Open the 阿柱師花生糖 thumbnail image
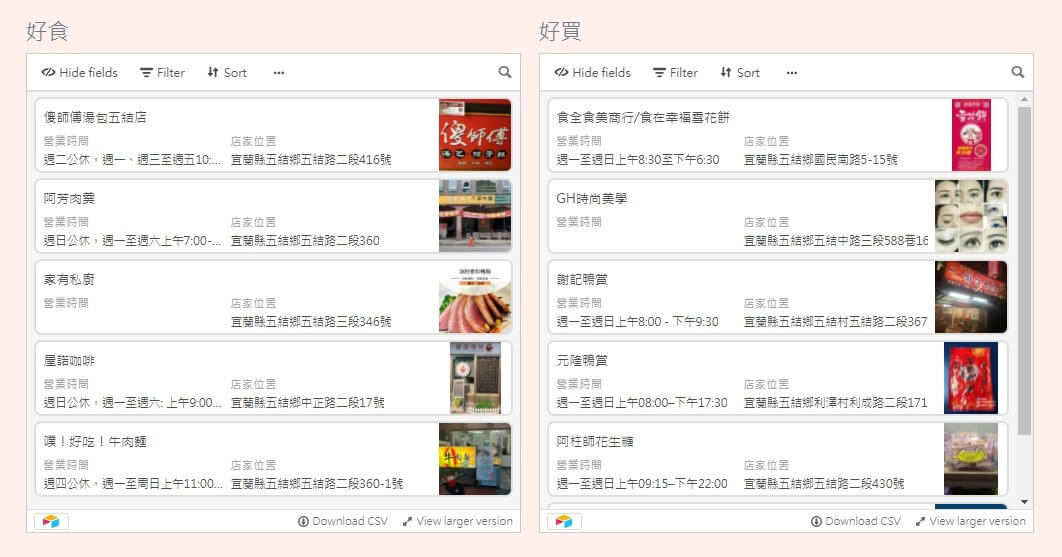 (x=971, y=459)
